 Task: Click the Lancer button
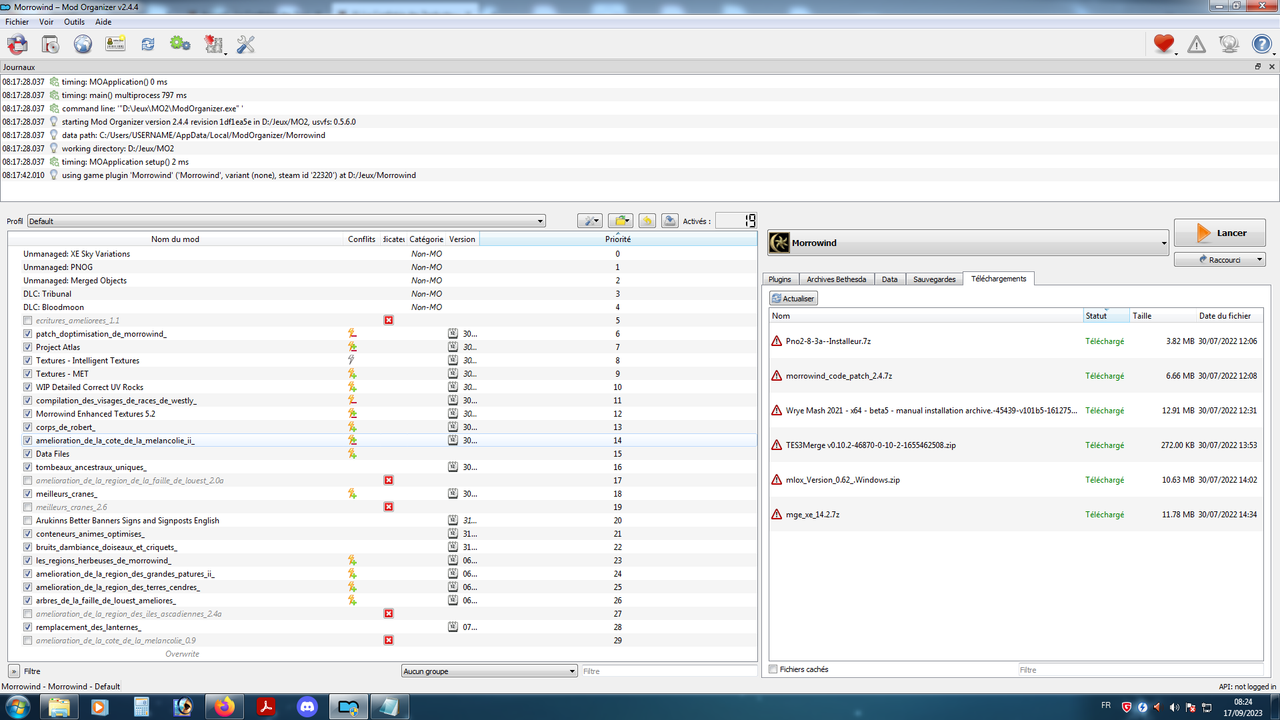coord(1220,233)
